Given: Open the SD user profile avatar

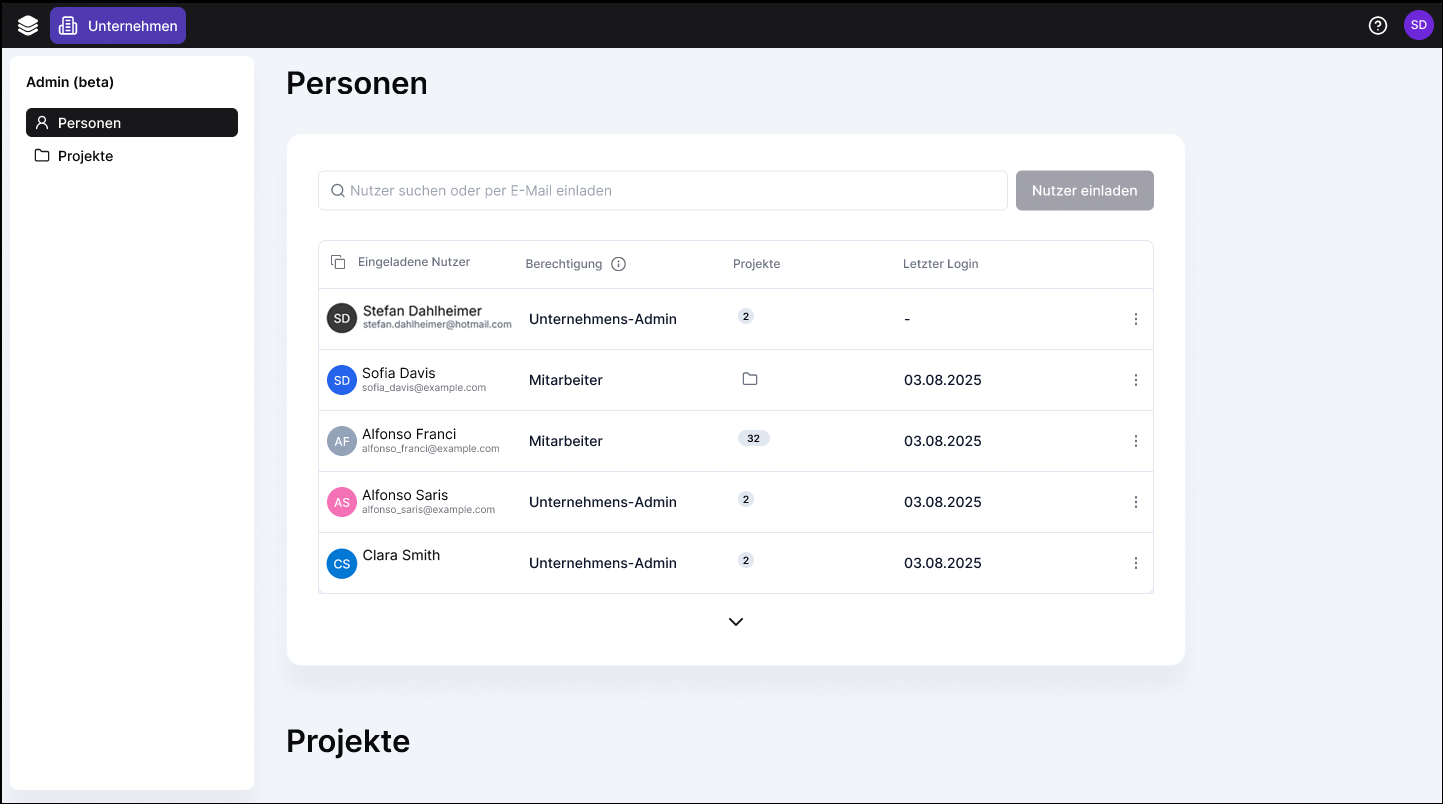Looking at the screenshot, I should click(x=1418, y=26).
